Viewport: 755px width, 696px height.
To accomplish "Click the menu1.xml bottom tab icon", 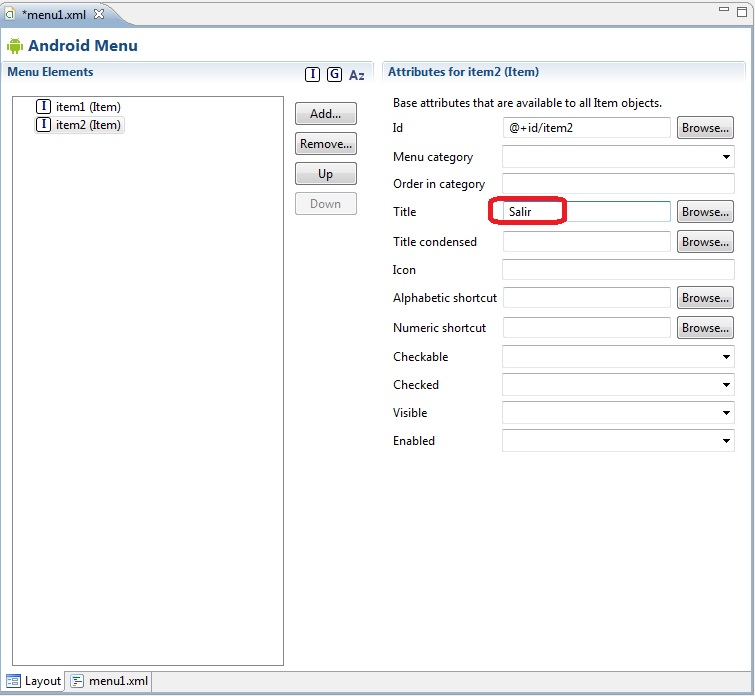I will click(77, 681).
